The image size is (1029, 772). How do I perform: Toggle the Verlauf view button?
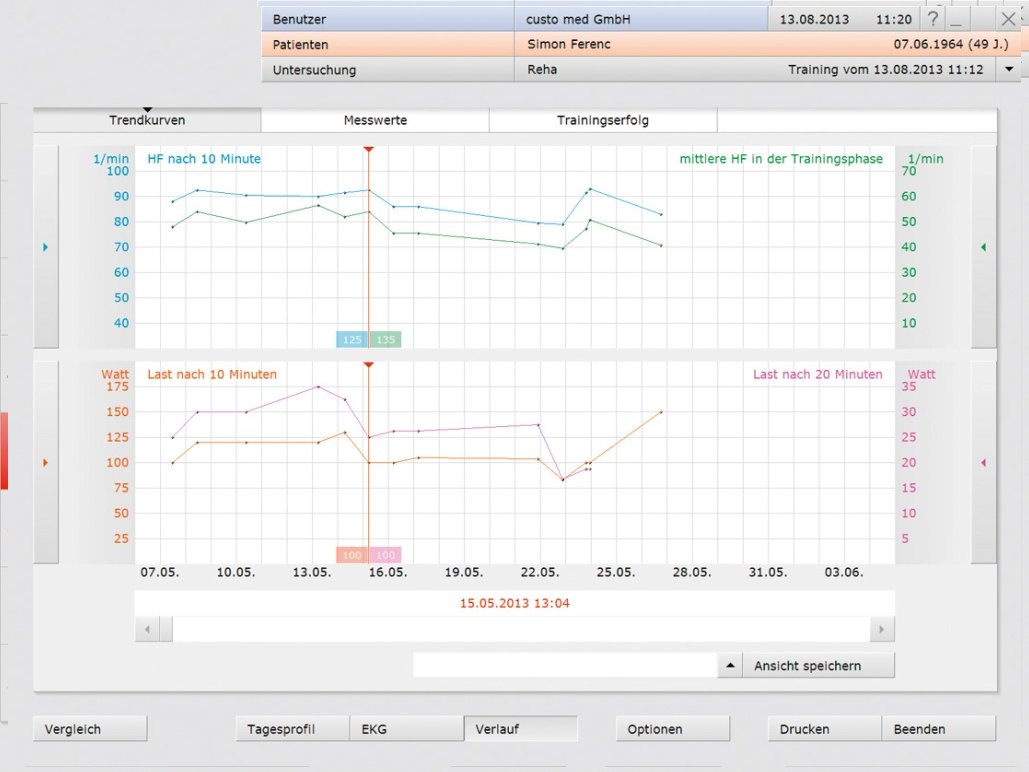pos(520,729)
